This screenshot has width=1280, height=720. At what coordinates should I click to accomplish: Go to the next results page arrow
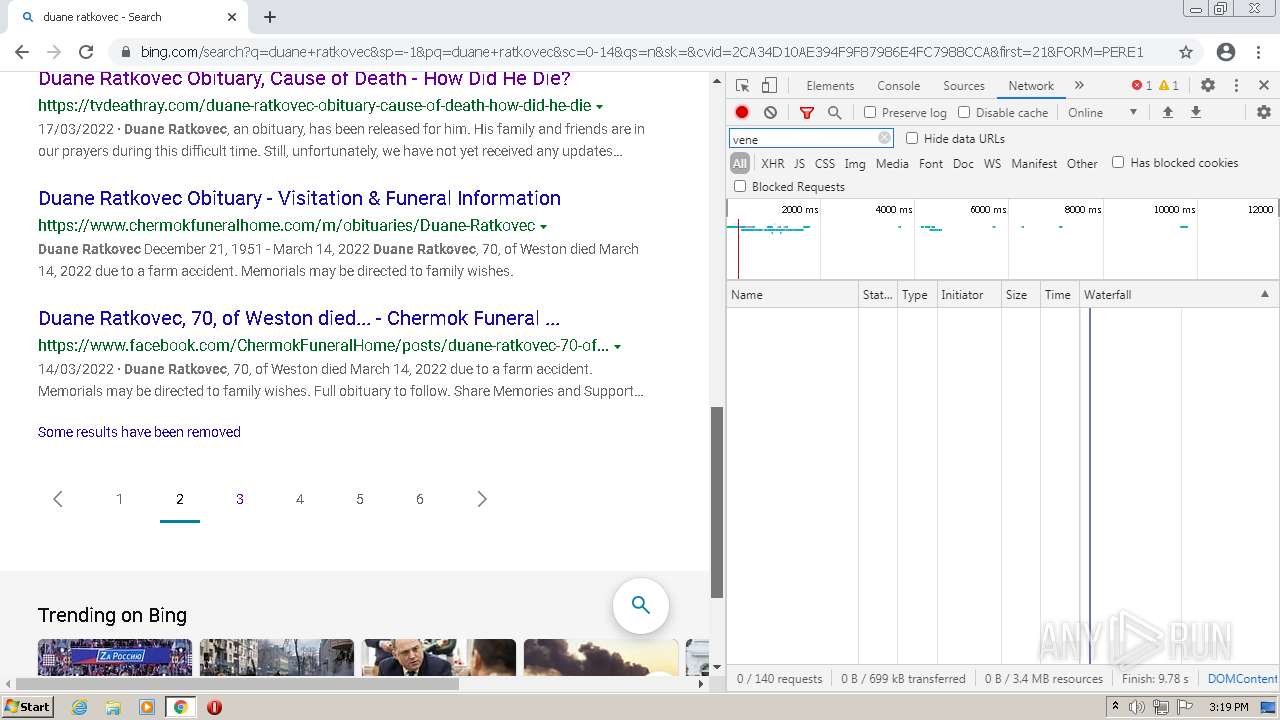(x=481, y=499)
